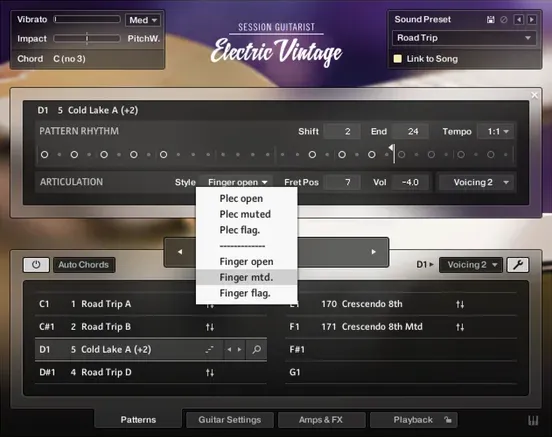This screenshot has width=552, height=437.
Task: Select Plec muted style
Action: tap(245, 214)
